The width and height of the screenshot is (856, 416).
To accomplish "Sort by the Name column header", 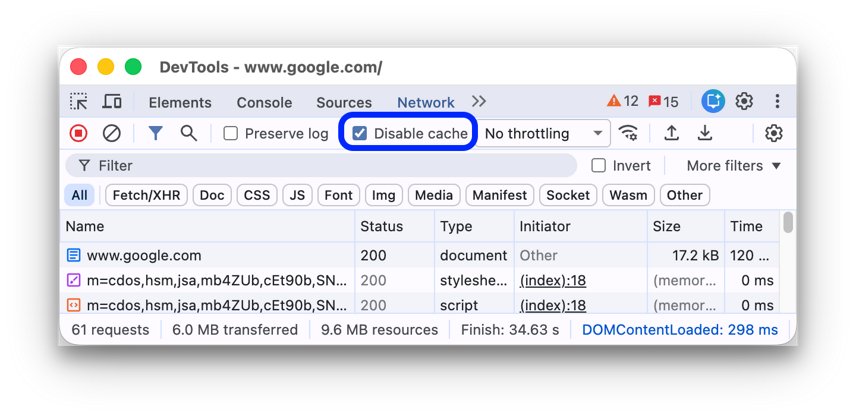I will pos(207,227).
